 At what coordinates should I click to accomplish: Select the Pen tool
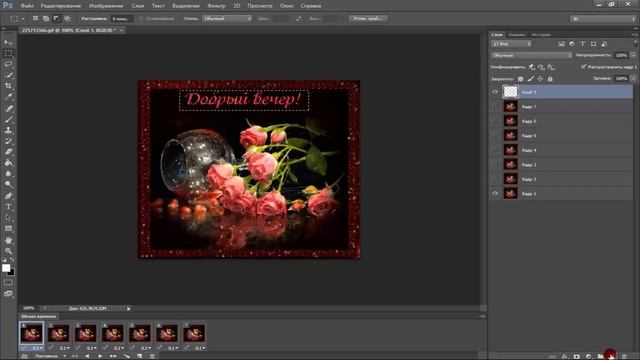[8, 196]
